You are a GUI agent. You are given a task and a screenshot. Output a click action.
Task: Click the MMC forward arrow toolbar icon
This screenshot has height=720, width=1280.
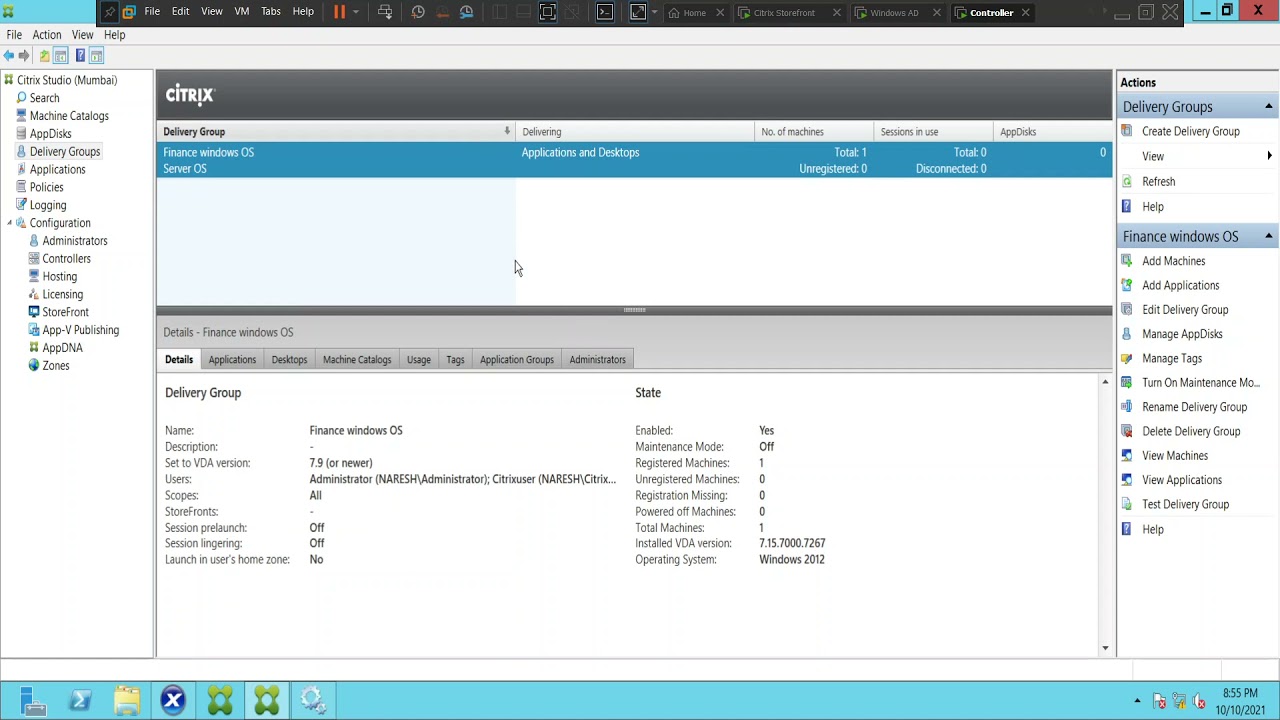click(x=24, y=56)
